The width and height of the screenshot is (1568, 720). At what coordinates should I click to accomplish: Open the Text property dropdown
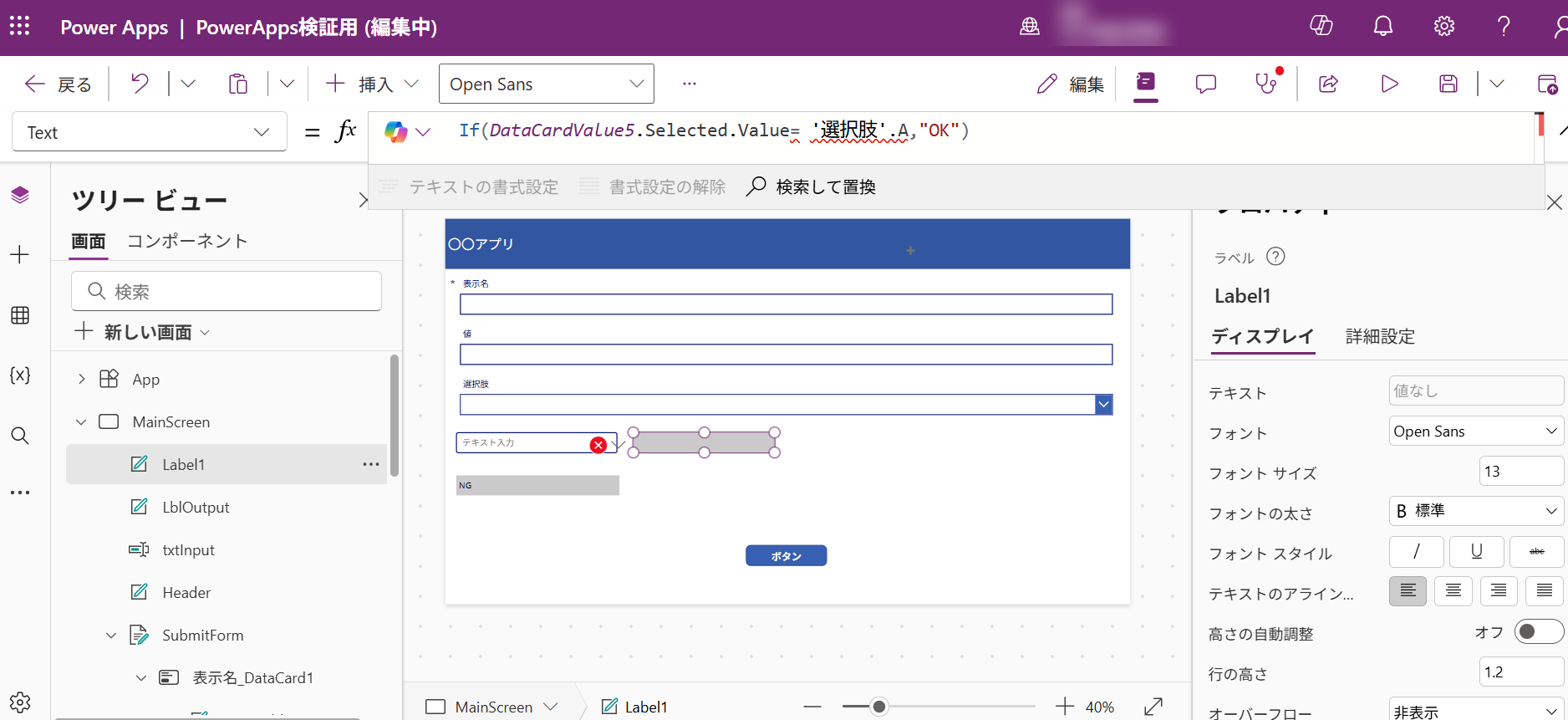click(150, 132)
